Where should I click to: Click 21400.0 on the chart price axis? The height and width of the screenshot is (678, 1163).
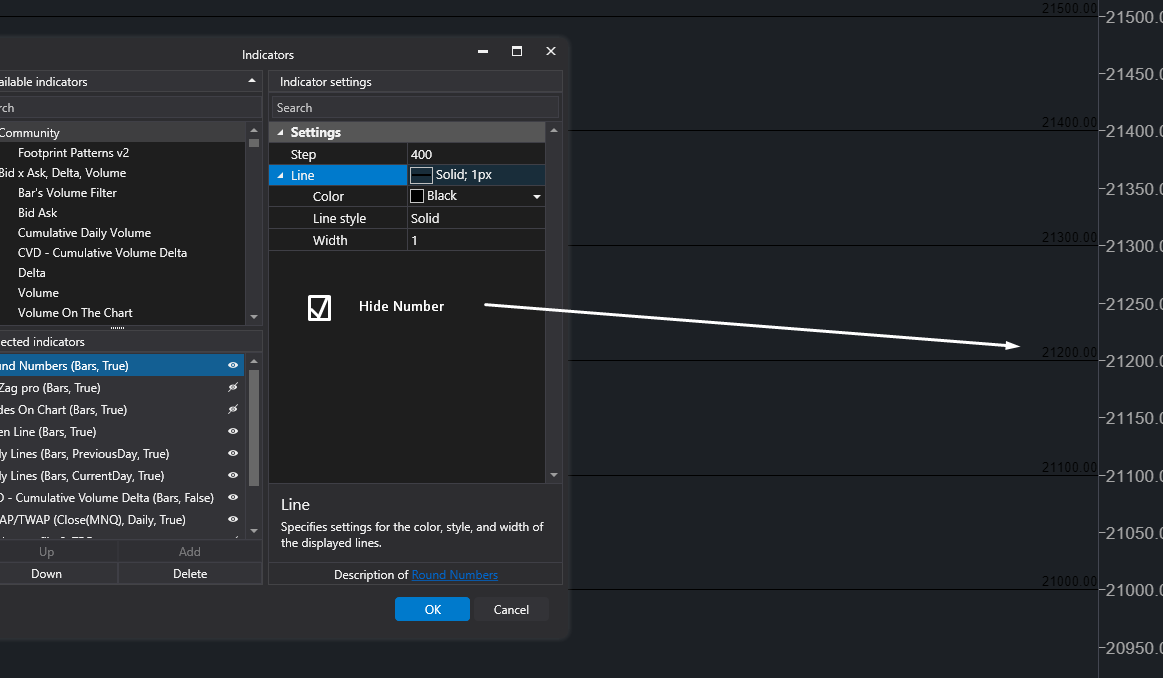click(x=1133, y=131)
